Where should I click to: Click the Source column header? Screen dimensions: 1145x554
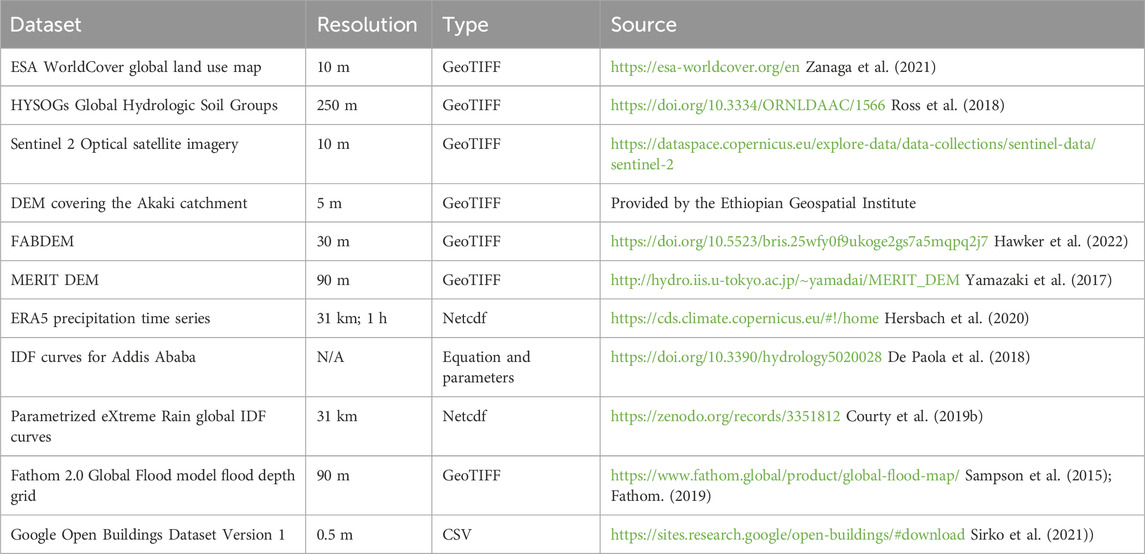pos(644,23)
